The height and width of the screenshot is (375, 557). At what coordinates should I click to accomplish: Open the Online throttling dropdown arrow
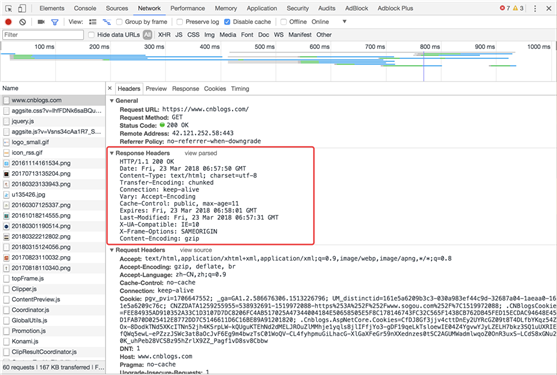(344, 22)
